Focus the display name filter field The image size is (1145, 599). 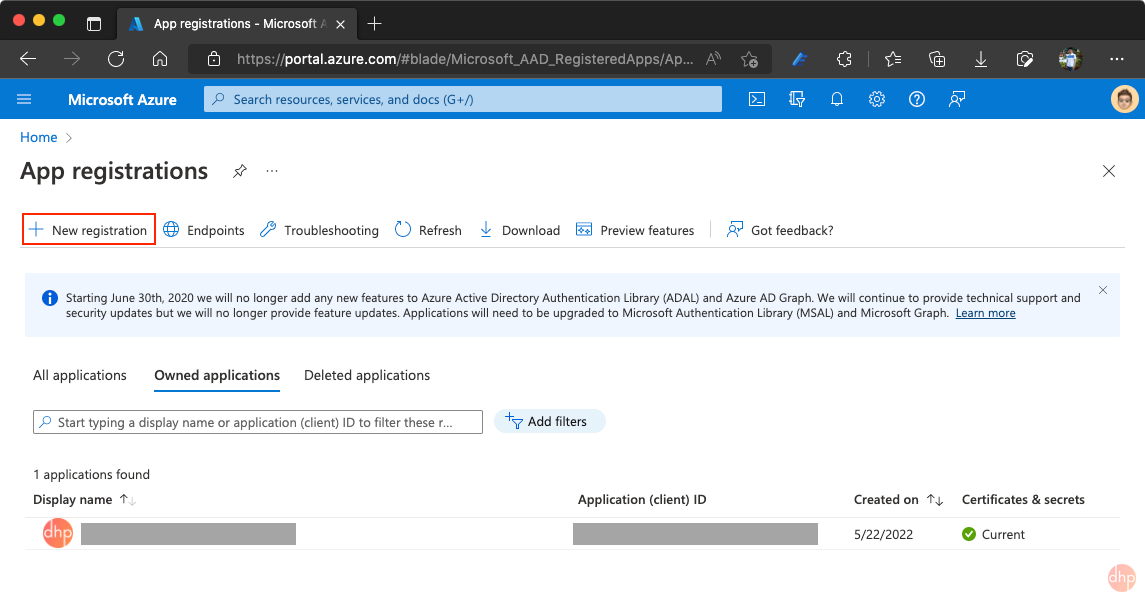click(258, 422)
